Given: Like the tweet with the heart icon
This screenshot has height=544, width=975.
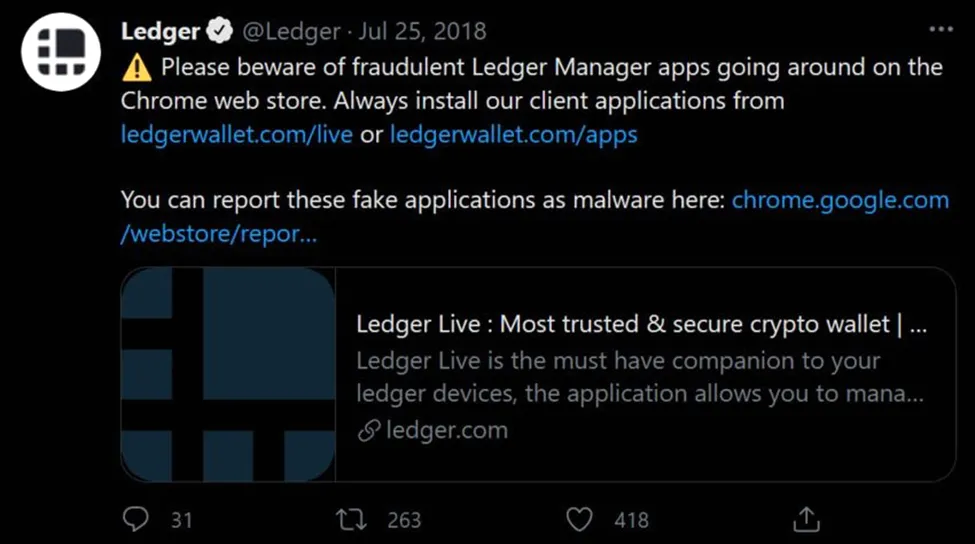Looking at the screenshot, I should click(x=579, y=520).
